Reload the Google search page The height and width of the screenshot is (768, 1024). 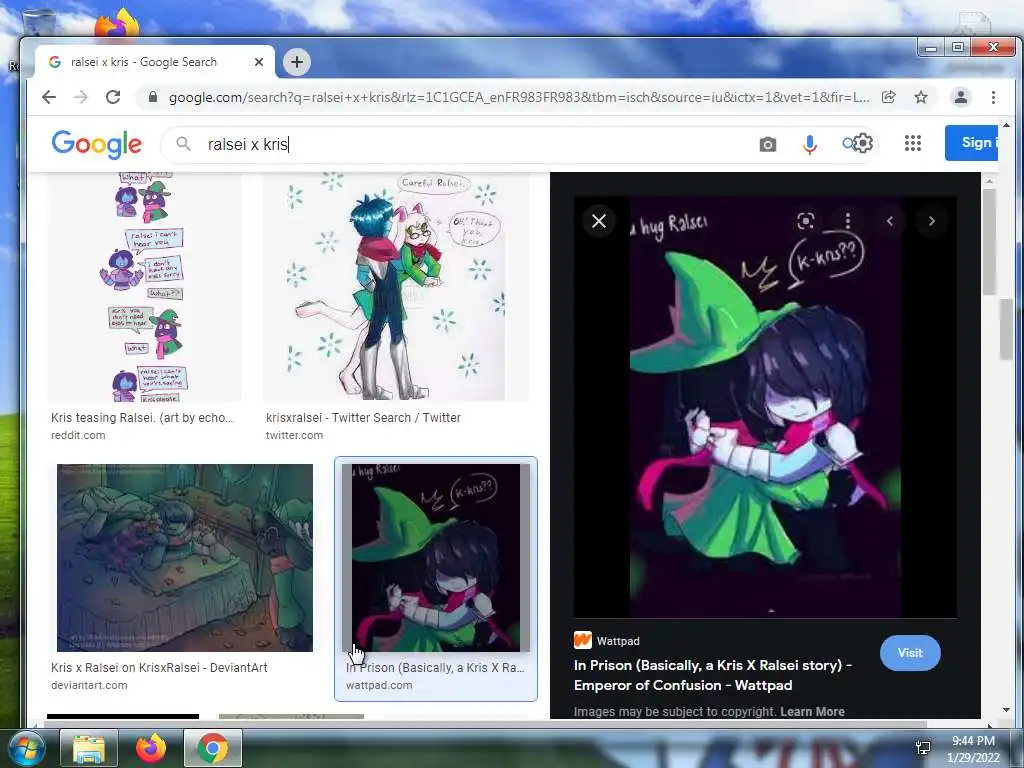[113, 97]
